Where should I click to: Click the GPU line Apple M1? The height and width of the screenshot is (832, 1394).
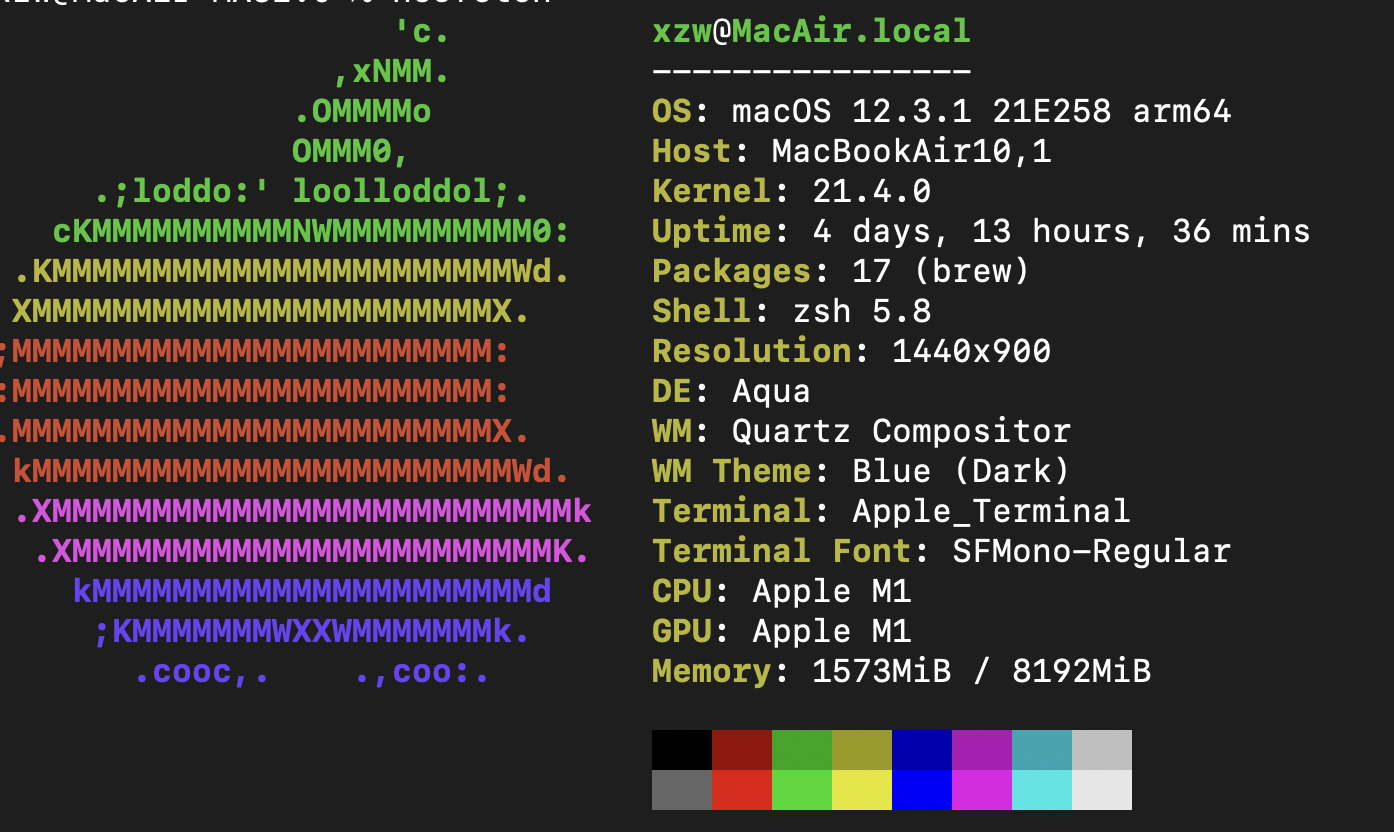pyautogui.click(x=781, y=631)
